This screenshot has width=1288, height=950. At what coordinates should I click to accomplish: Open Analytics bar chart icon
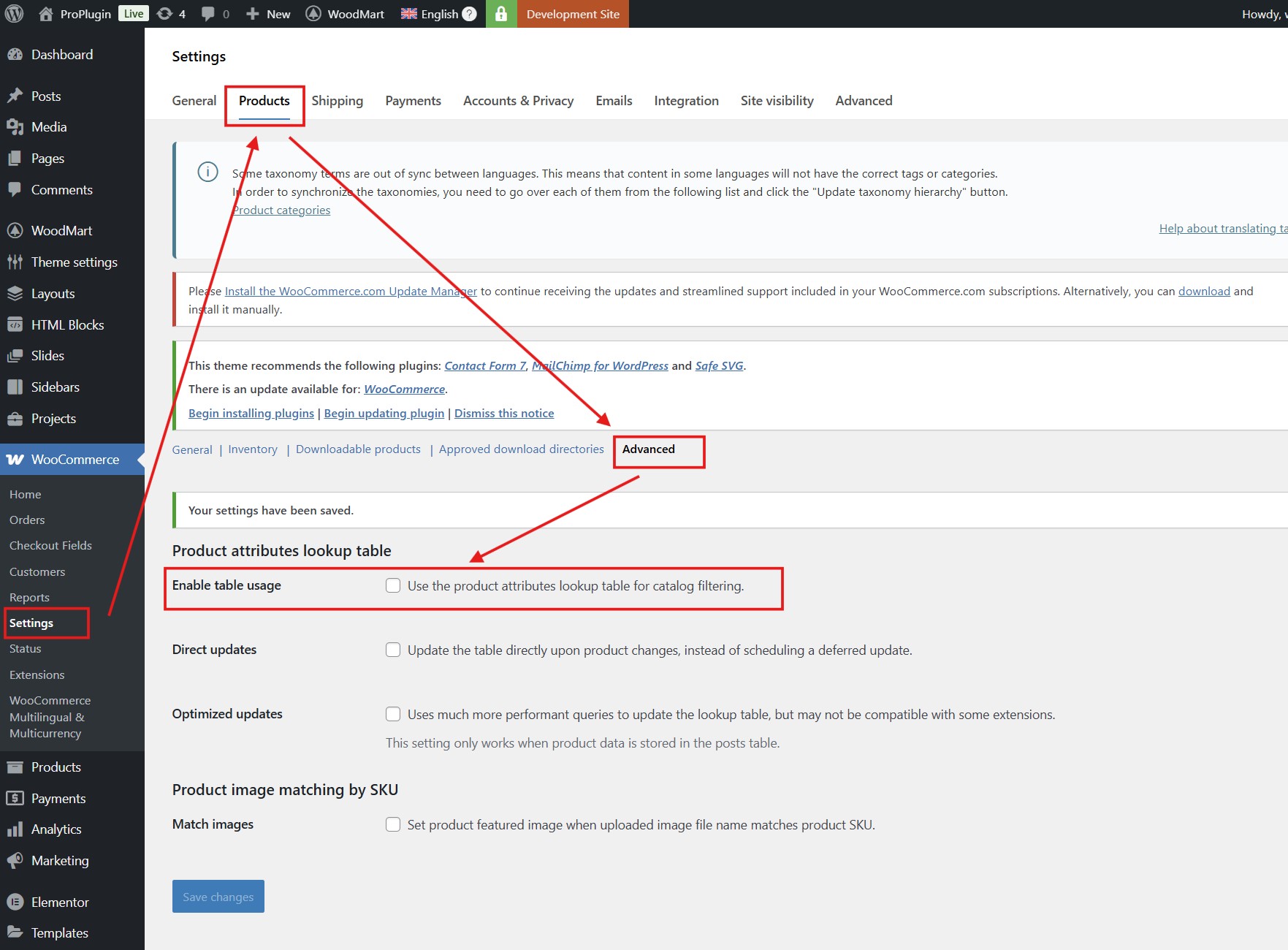coord(15,829)
